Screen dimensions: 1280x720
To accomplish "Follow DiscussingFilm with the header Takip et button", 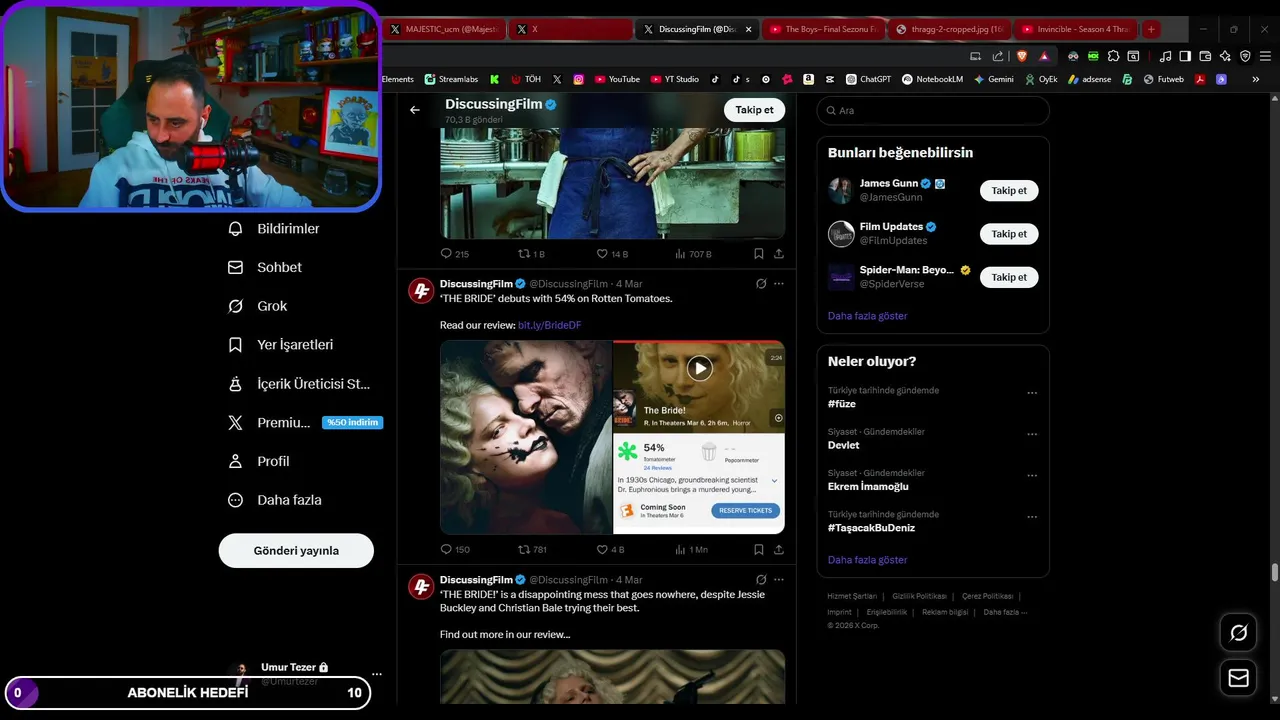I will tap(754, 110).
